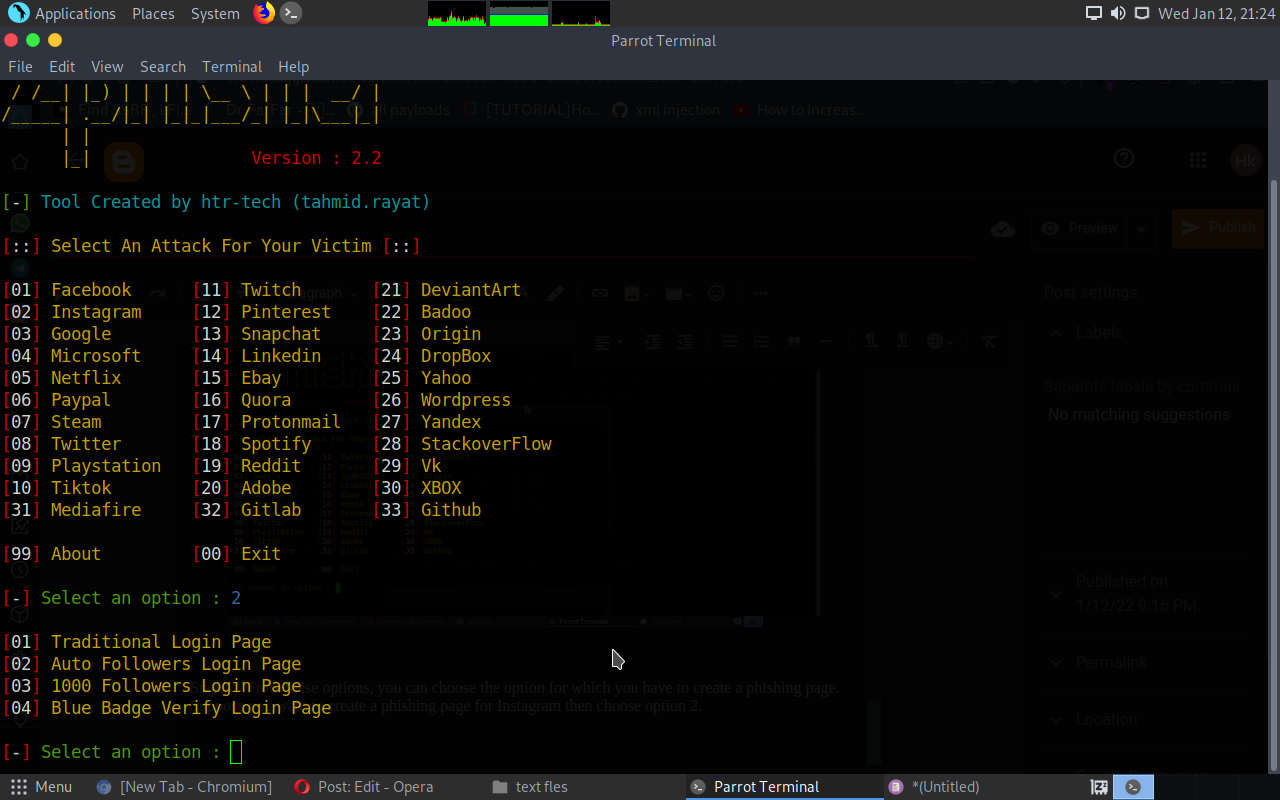Select the highlighted terminal workspace icon
The image size is (1280, 800).
click(x=1133, y=787)
